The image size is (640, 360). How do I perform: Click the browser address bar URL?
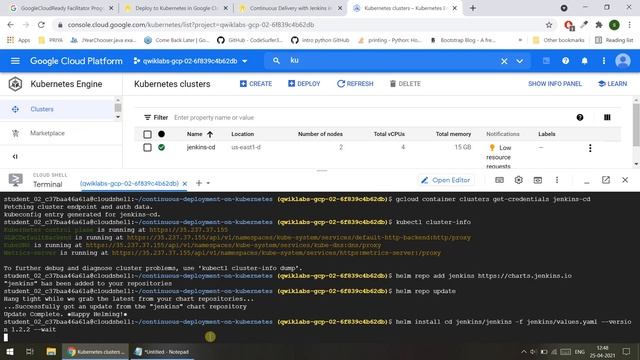pyautogui.click(x=191, y=25)
